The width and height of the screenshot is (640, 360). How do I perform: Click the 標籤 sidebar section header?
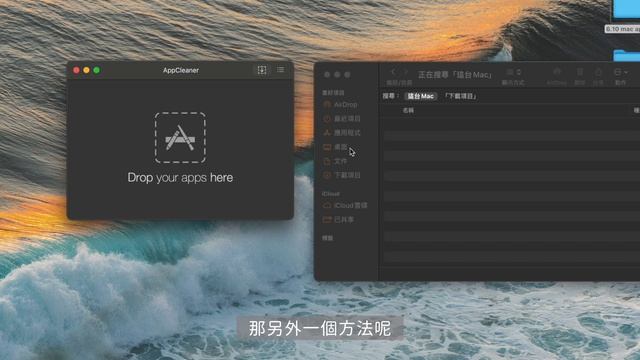[327, 238]
